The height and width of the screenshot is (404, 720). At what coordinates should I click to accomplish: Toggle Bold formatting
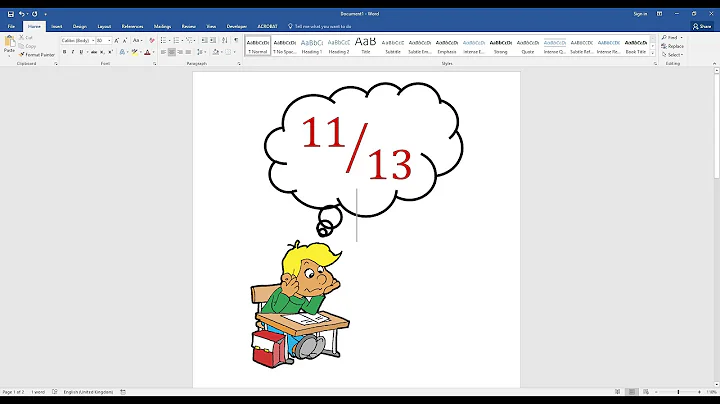click(x=64, y=52)
